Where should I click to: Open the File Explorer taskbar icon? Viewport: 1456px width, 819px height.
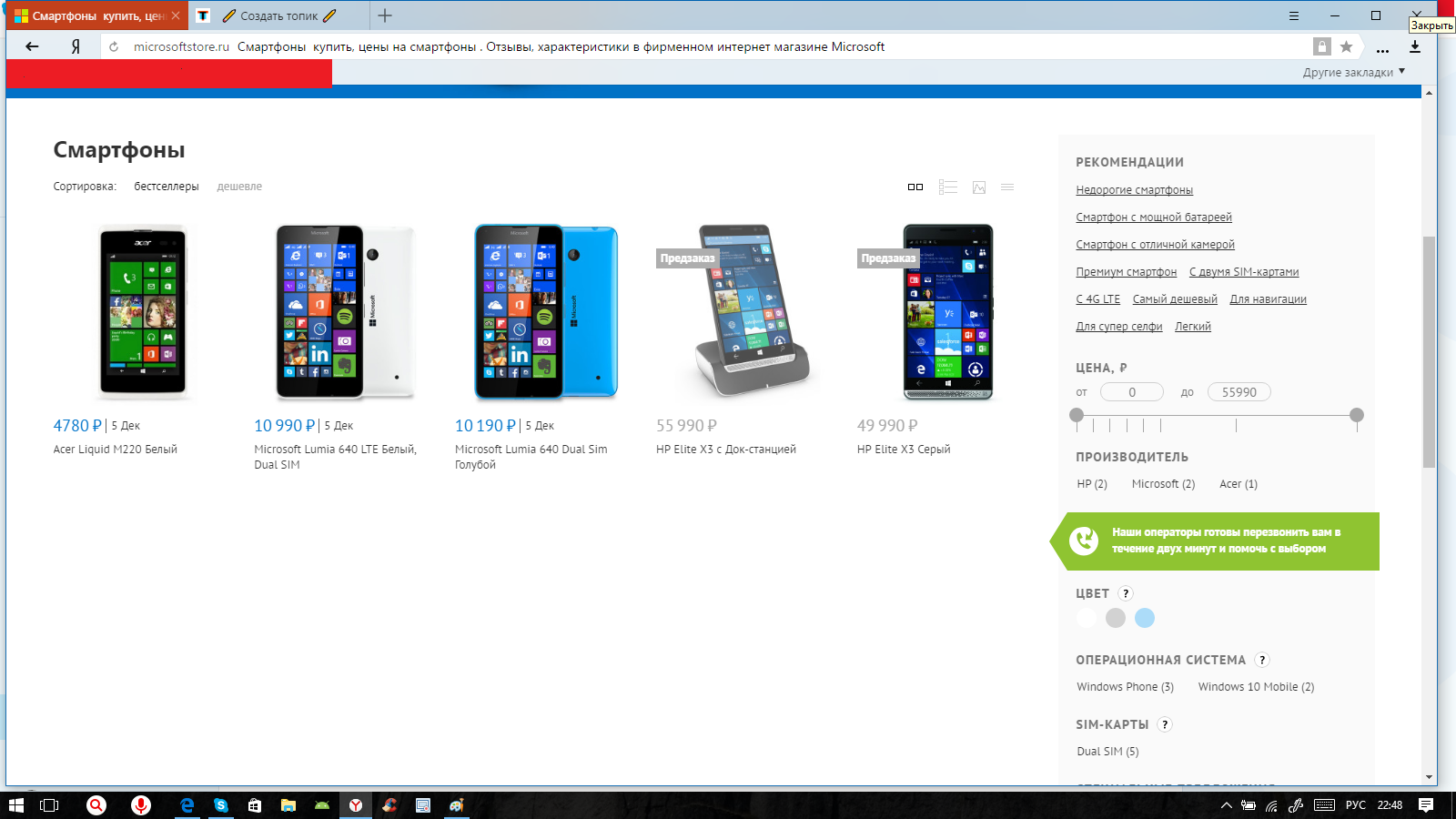[x=288, y=805]
